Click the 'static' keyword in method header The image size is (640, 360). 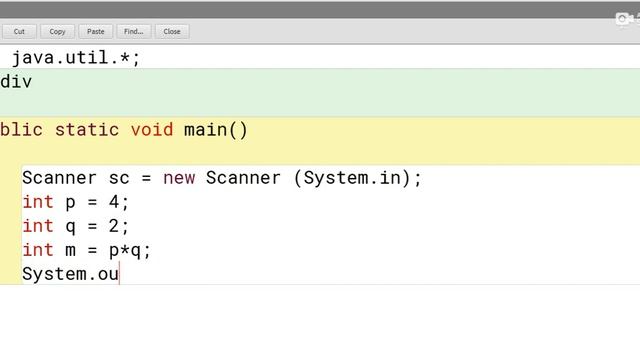[x=87, y=130]
